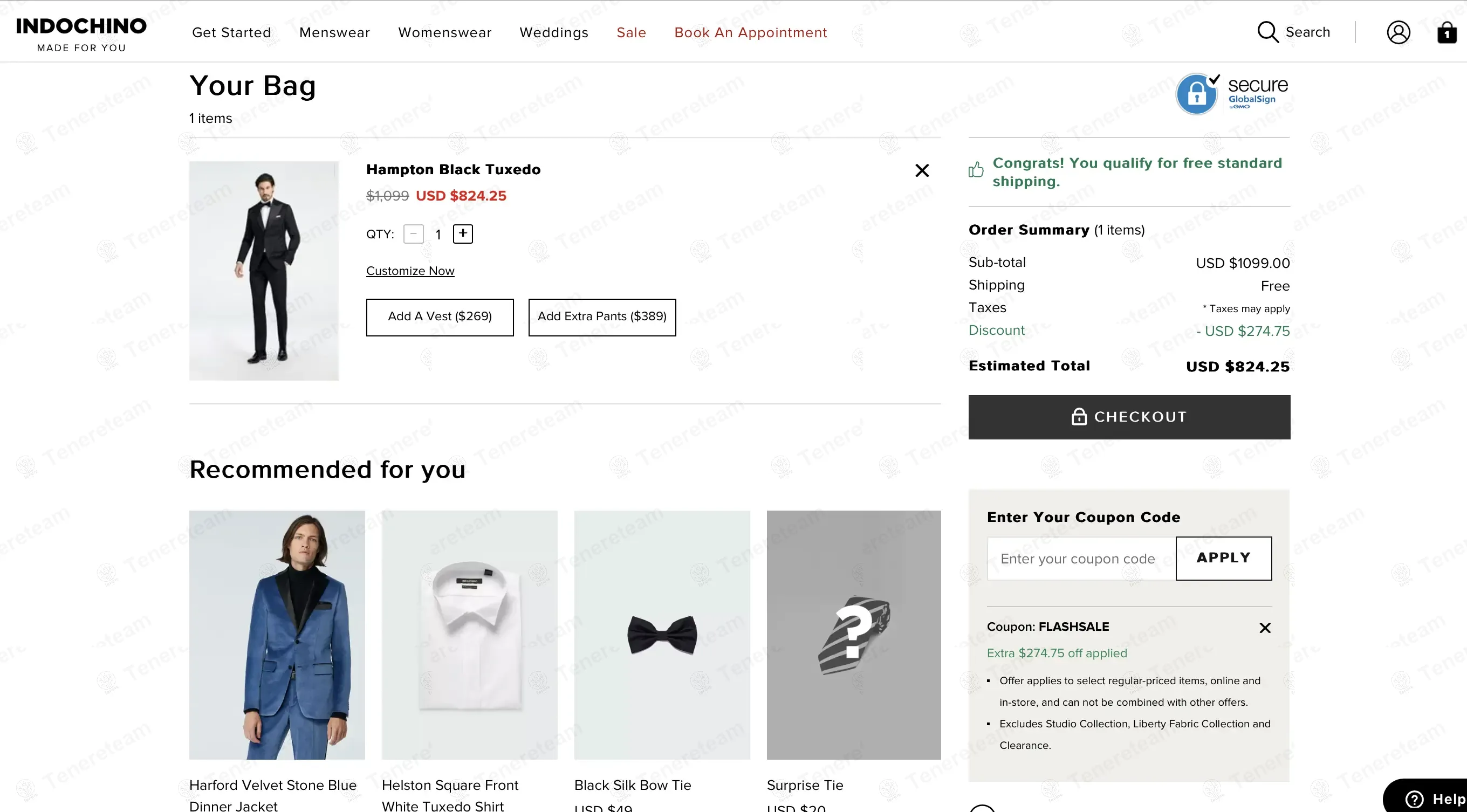Remove Hampton Black Tuxedo from bag
Viewport: 1467px width, 812px height.
(922, 170)
